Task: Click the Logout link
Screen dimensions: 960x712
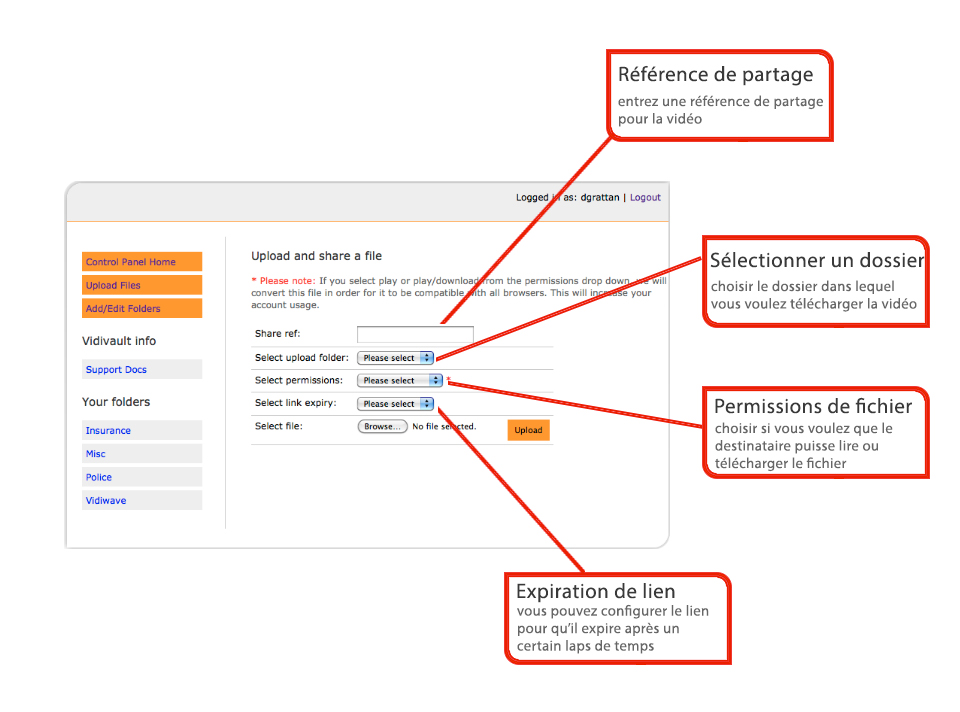Action: (x=645, y=198)
